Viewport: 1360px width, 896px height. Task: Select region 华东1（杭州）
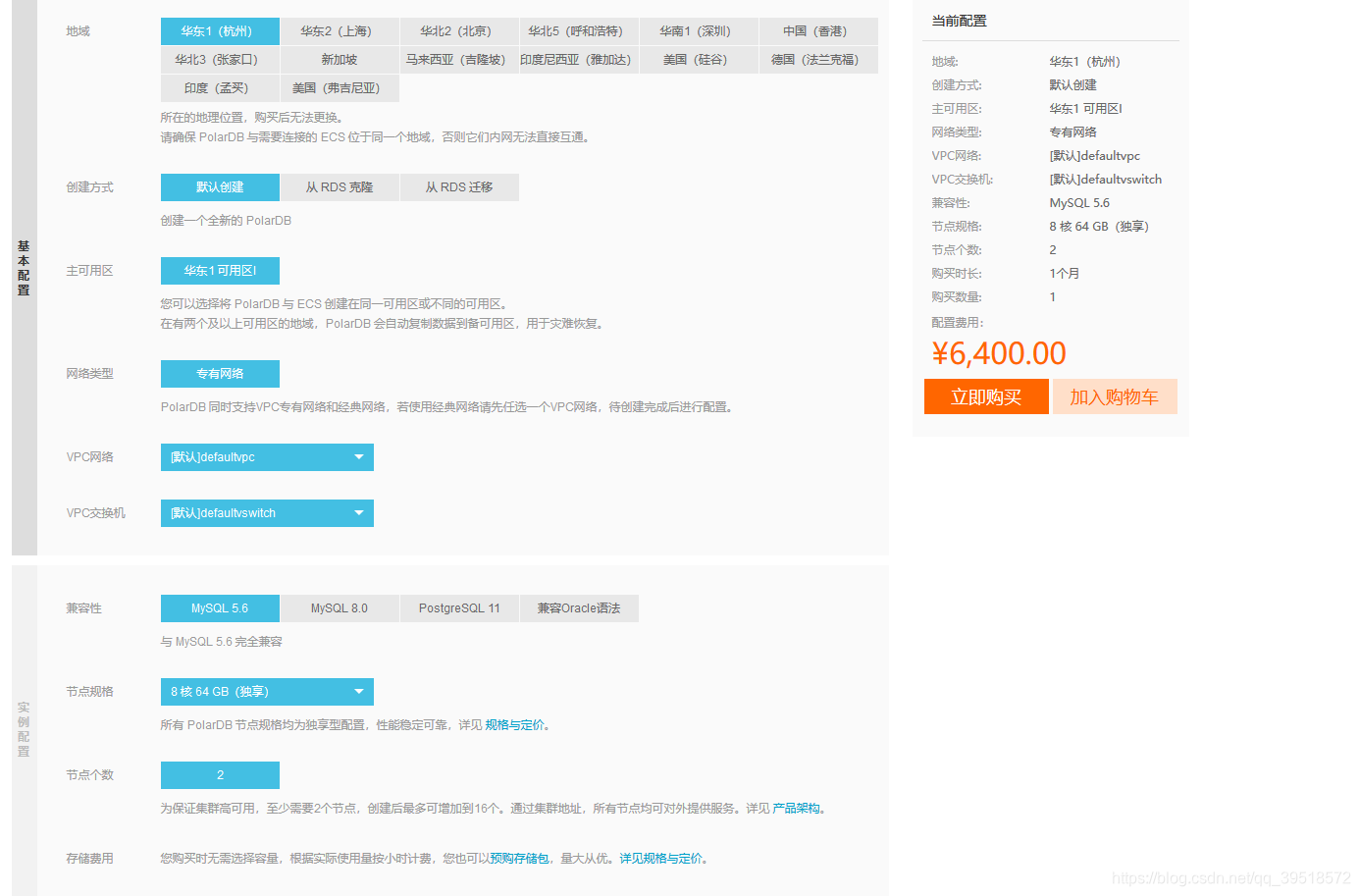point(220,31)
